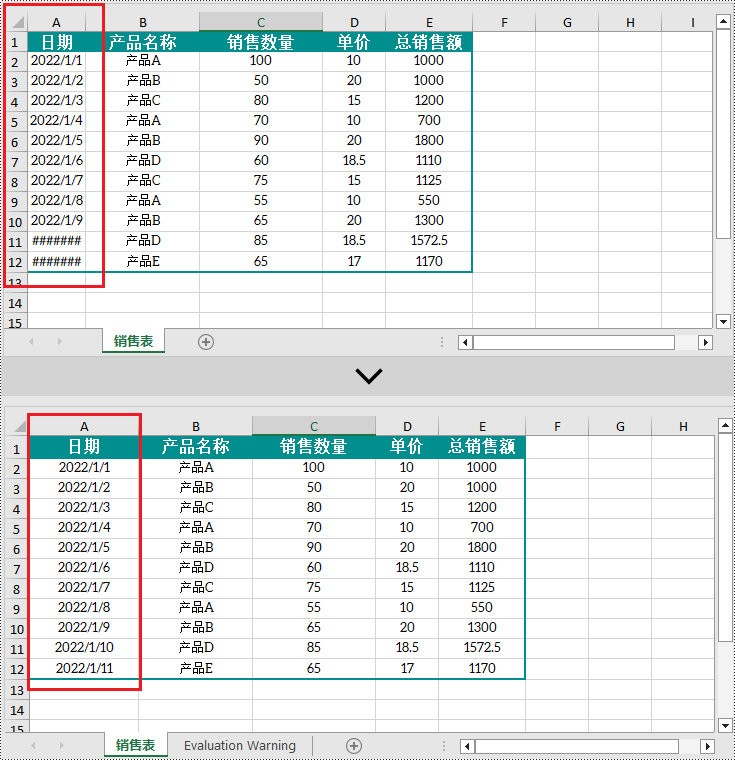Click 2022/1/5 cell in top spreadsheet

(x=57, y=141)
